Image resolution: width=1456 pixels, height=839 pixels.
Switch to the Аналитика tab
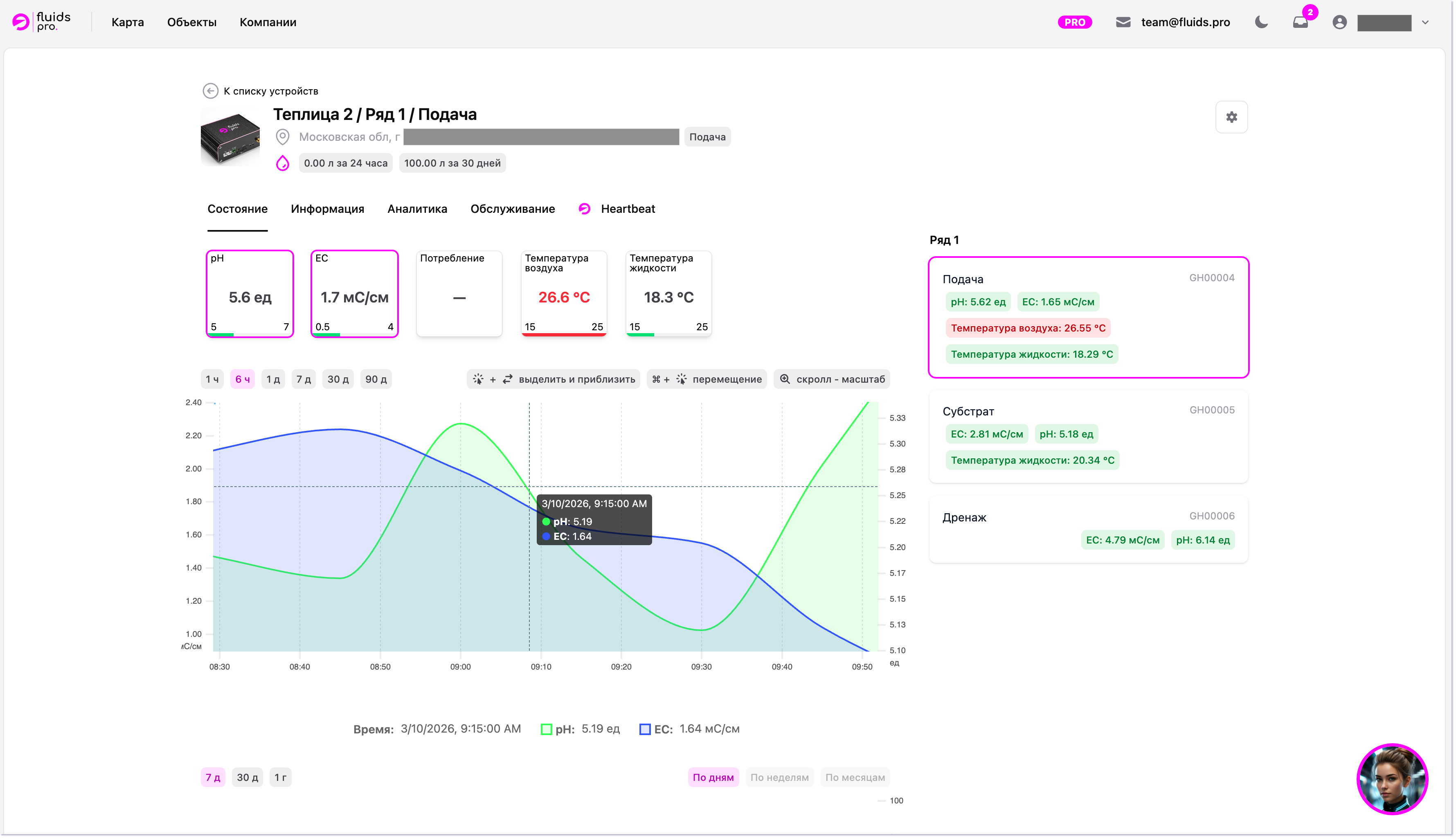tap(417, 209)
